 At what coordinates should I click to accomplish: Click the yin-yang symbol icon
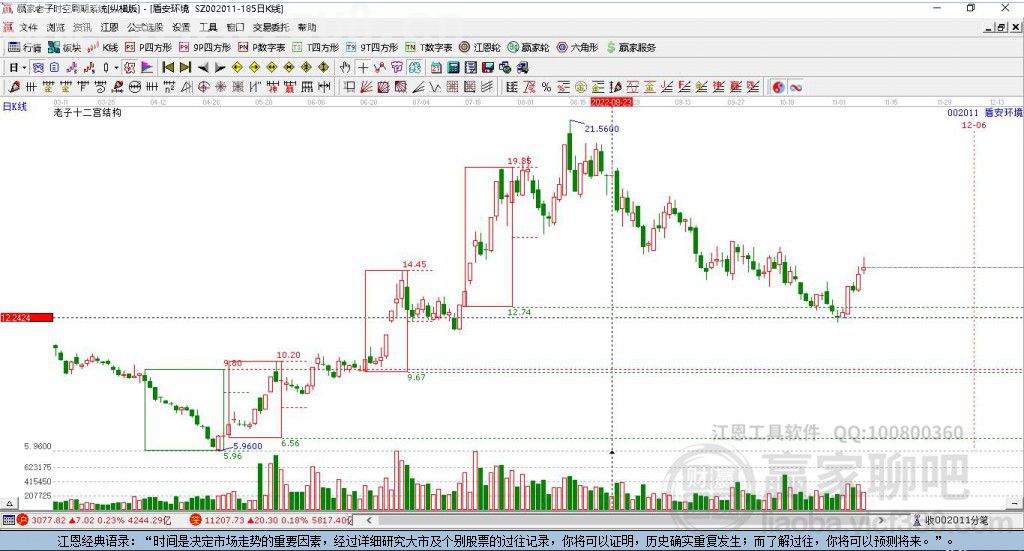coord(778,87)
